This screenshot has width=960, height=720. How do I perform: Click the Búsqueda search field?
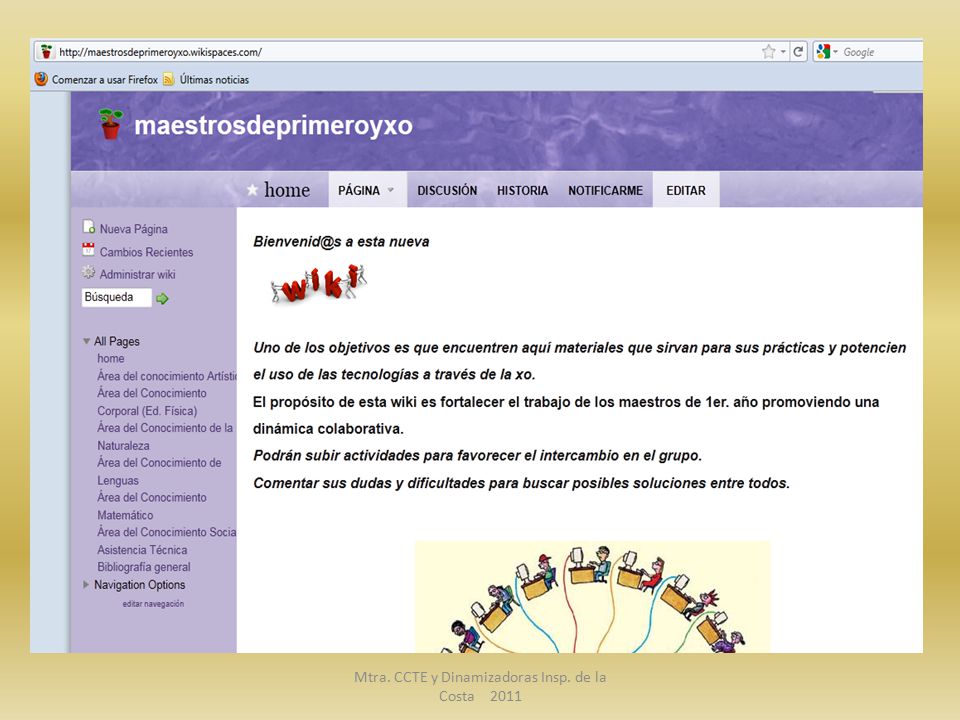click(116, 297)
